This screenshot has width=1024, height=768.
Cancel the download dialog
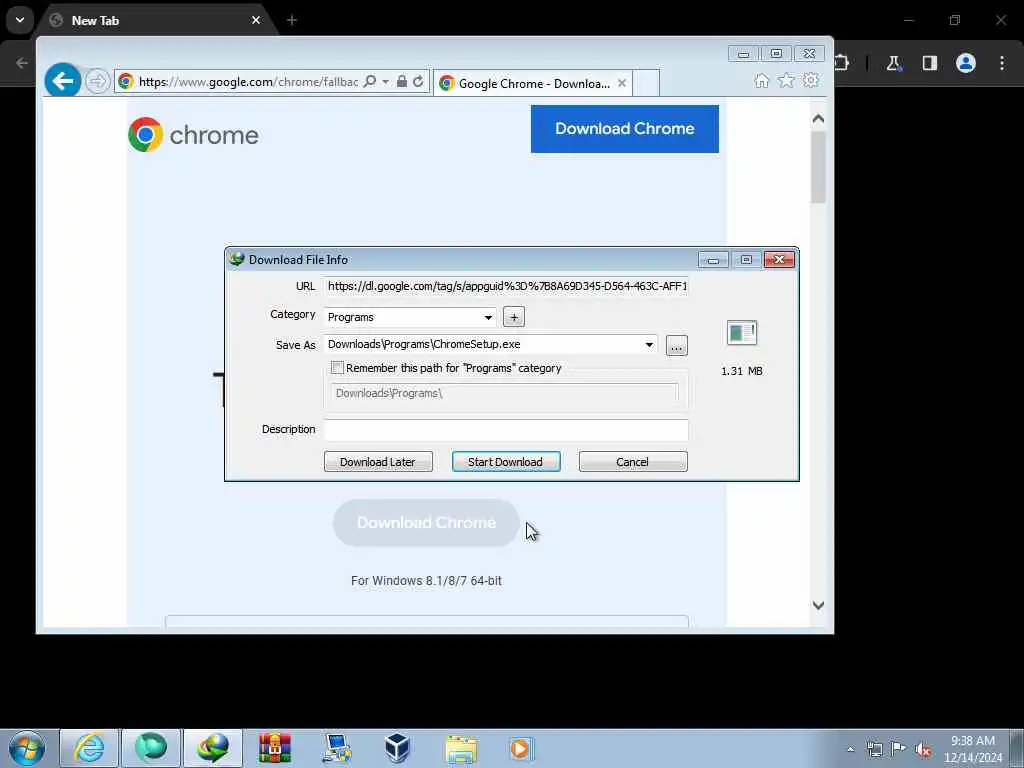[633, 462]
